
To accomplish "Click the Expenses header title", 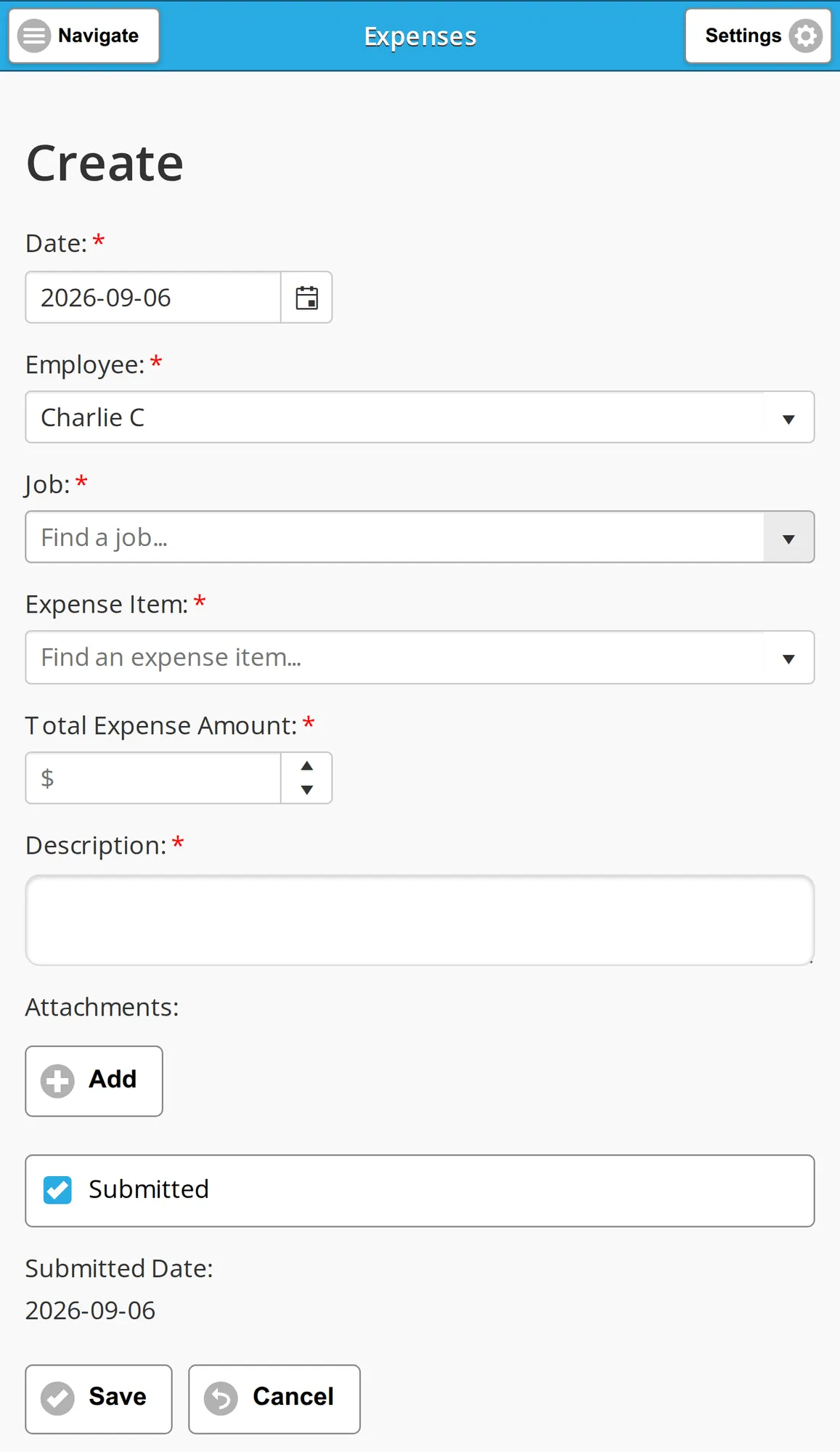I will point(420,36).
